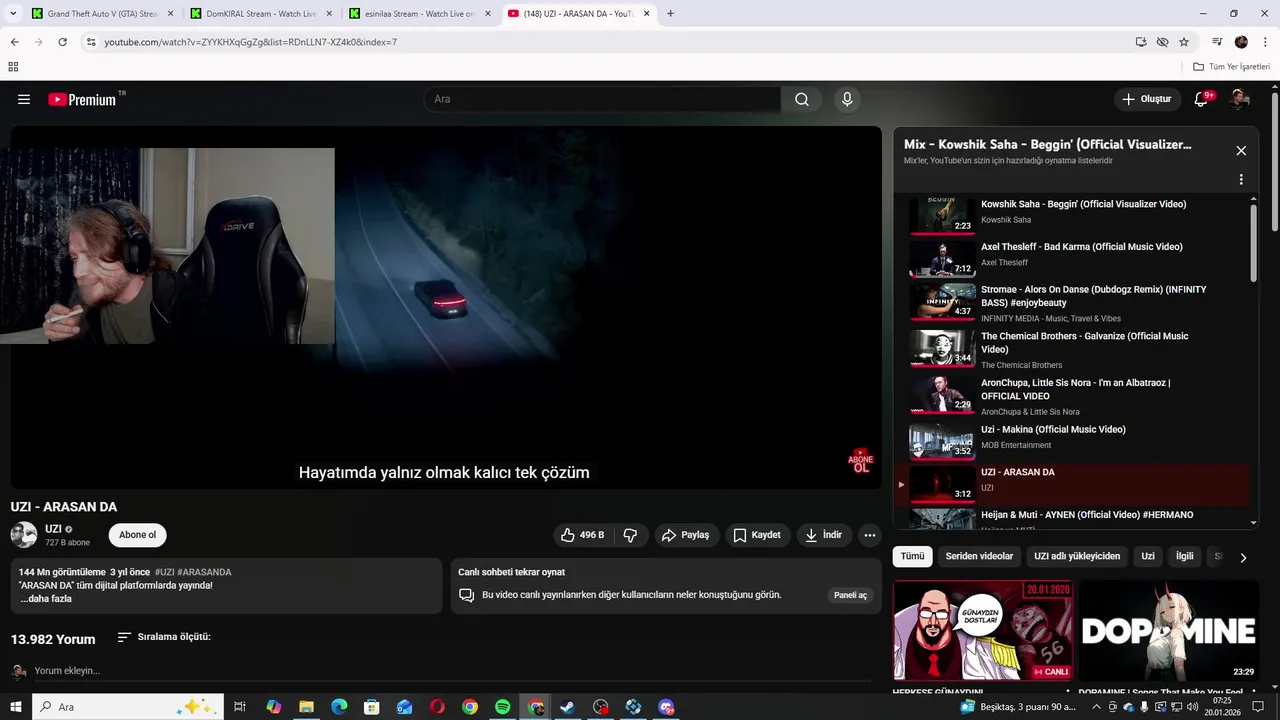Image resolution: width=1280 pixels, height=720 pixels.
Task: Open Spotify from the taskbar
Action: [x=503, y=707]
